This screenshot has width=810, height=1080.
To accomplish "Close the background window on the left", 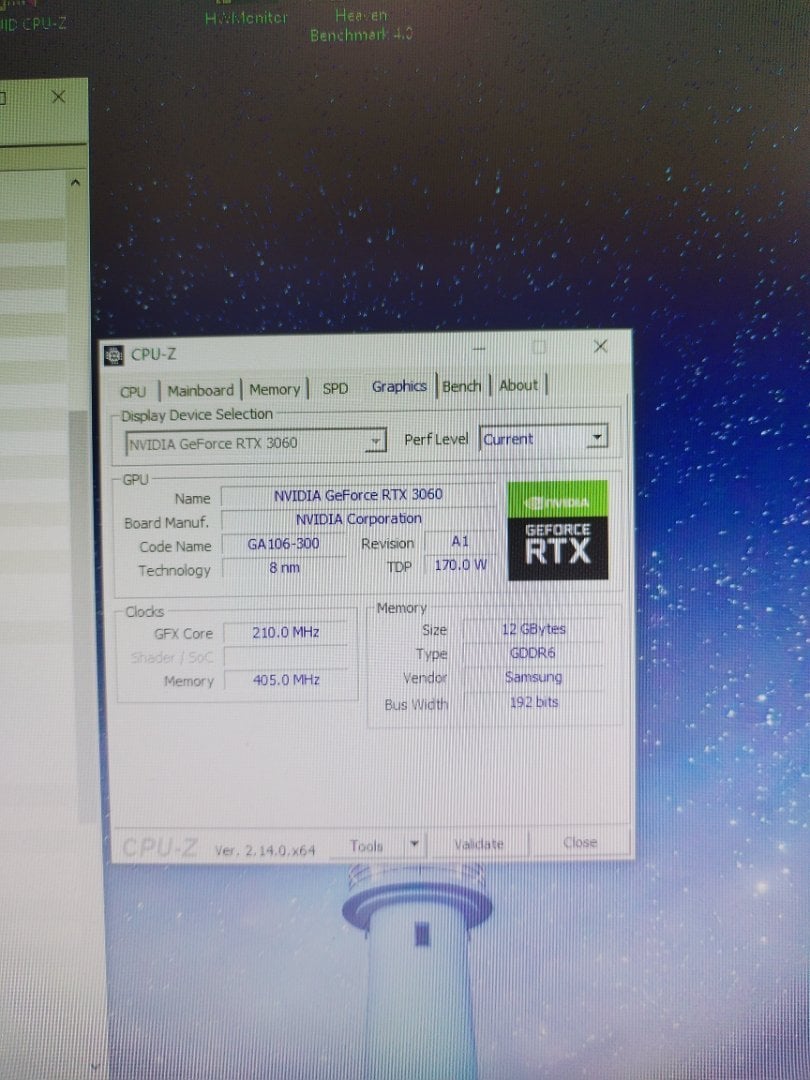I will click(59, 97).
